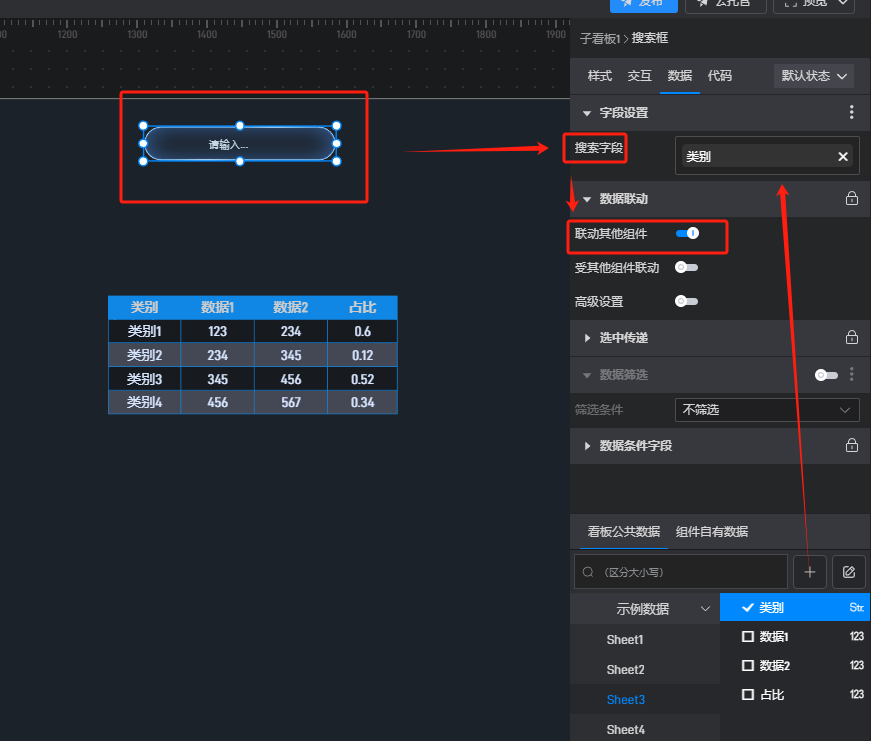This screenshot has height=741, width=871.
Task: Check the 数据2 field checkbox
Action: click(x=748, y=665)
